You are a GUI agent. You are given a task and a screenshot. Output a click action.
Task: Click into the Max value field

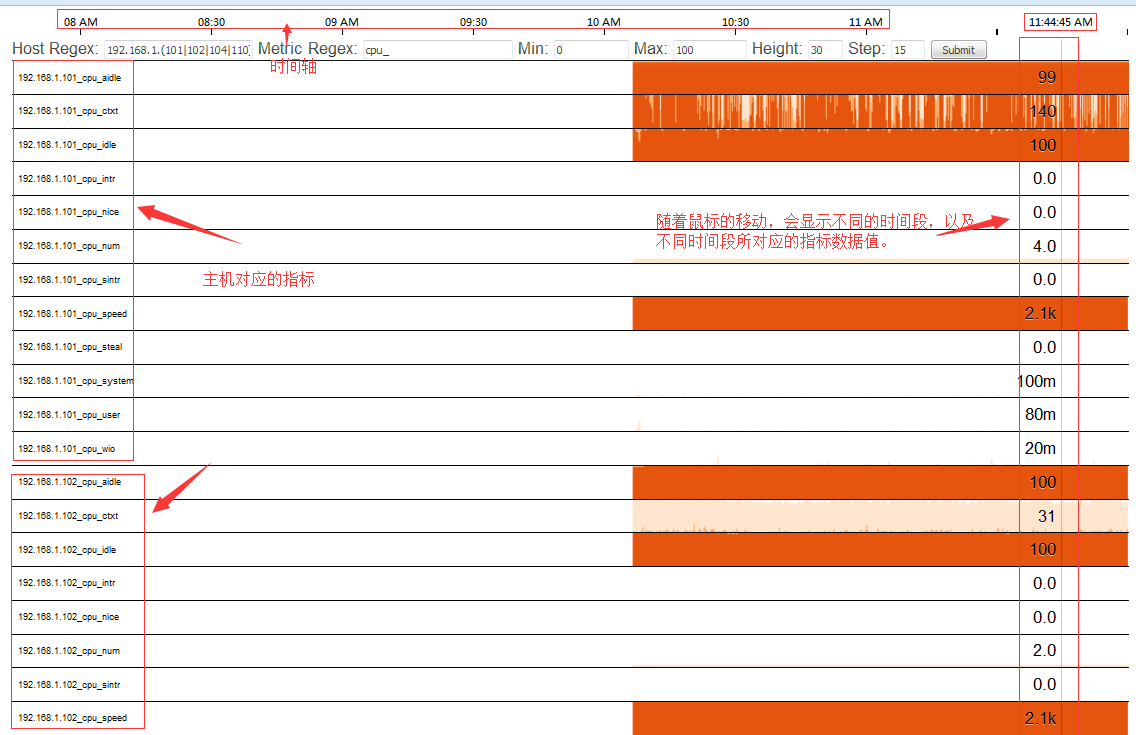(709, 49)
